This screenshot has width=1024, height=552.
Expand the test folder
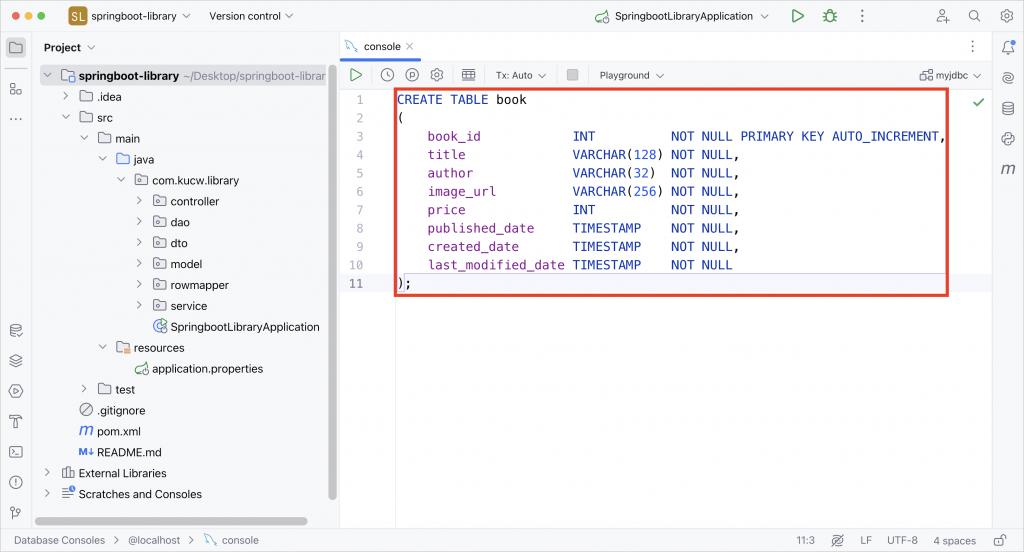pos(84,389)
